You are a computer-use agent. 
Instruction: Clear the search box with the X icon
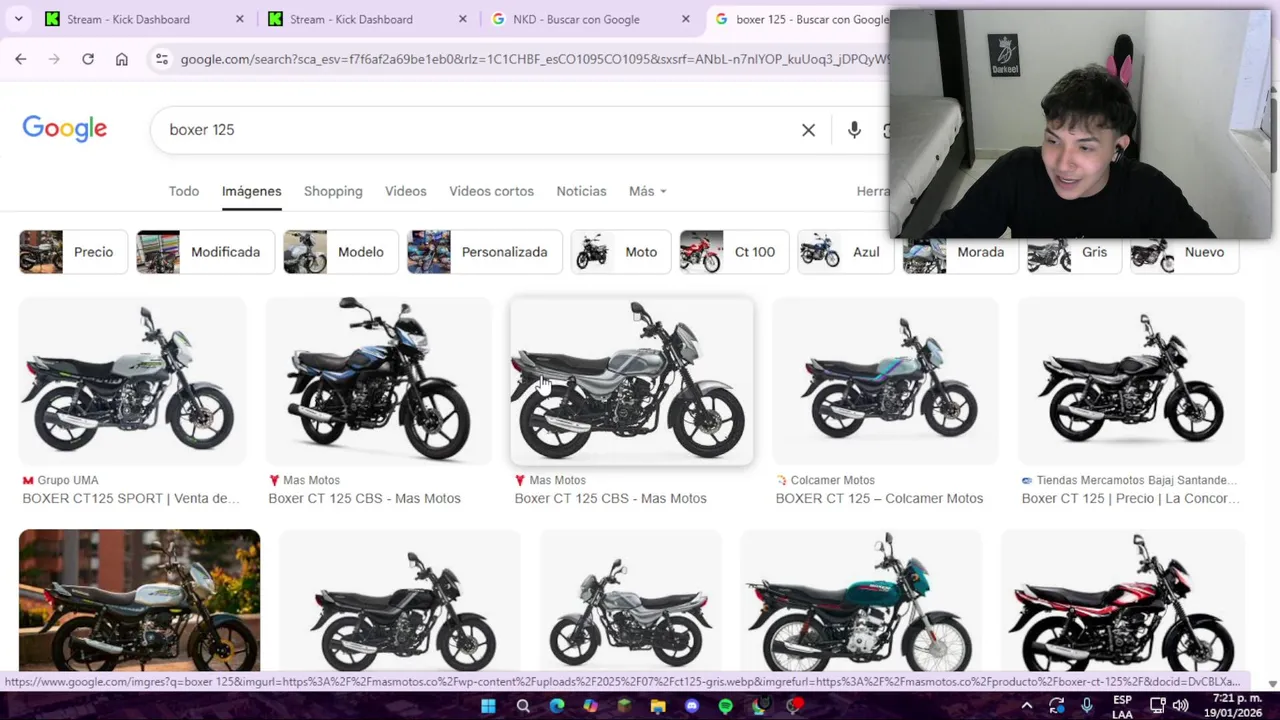(x=808, y=130)
